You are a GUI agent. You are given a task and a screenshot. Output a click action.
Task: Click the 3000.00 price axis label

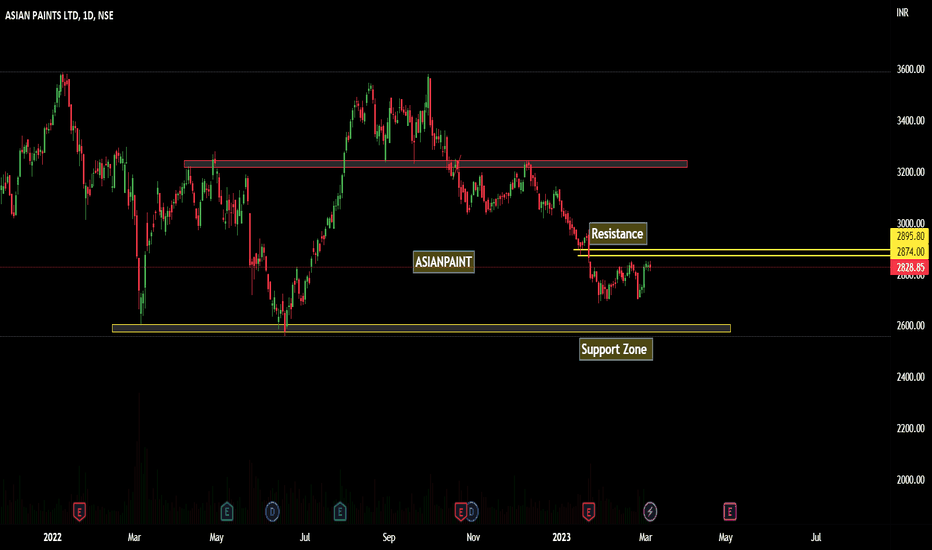tap(911, 223)
